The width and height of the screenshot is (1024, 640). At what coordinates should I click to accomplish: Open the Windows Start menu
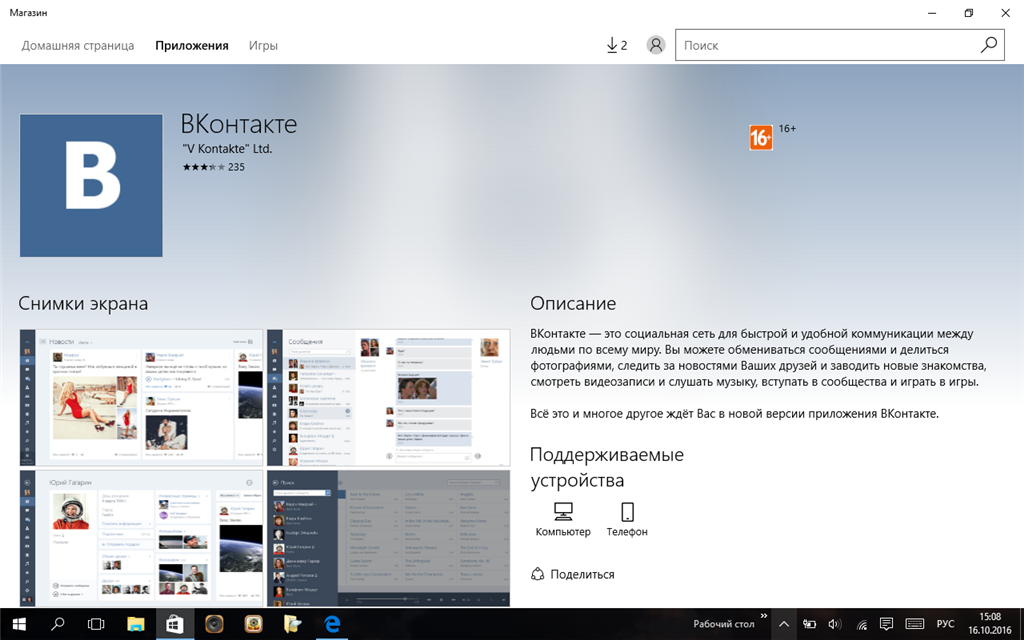tap(19, 624)
